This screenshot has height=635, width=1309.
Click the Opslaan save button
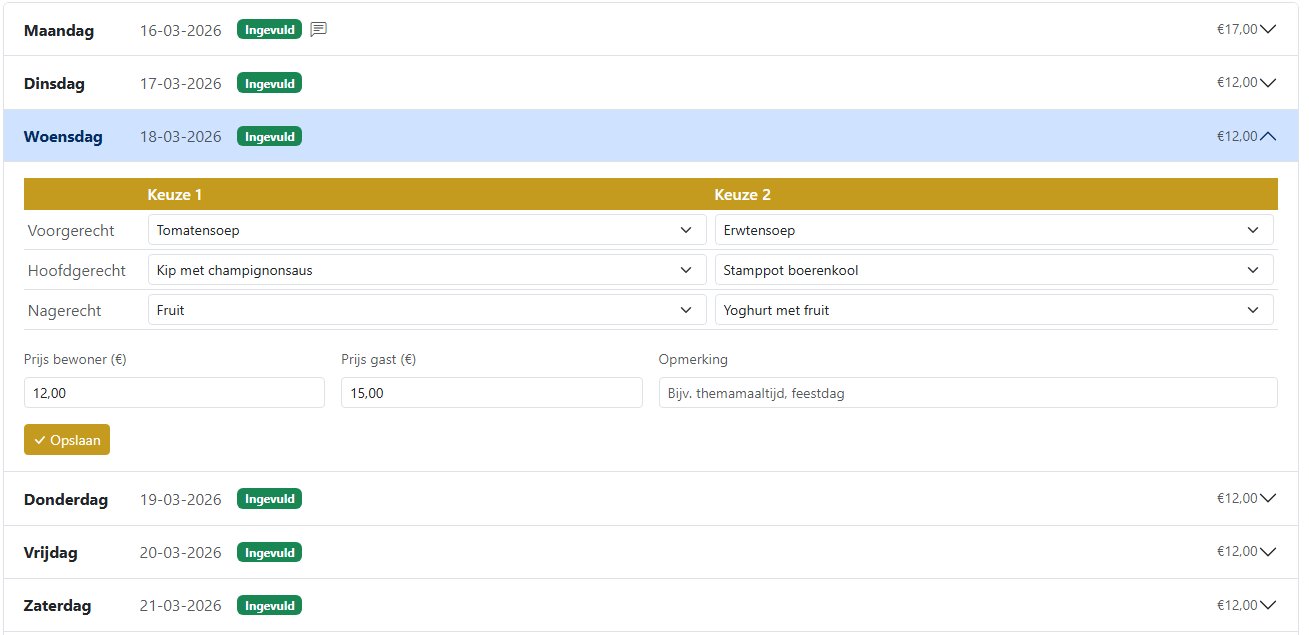pos(67,440)
